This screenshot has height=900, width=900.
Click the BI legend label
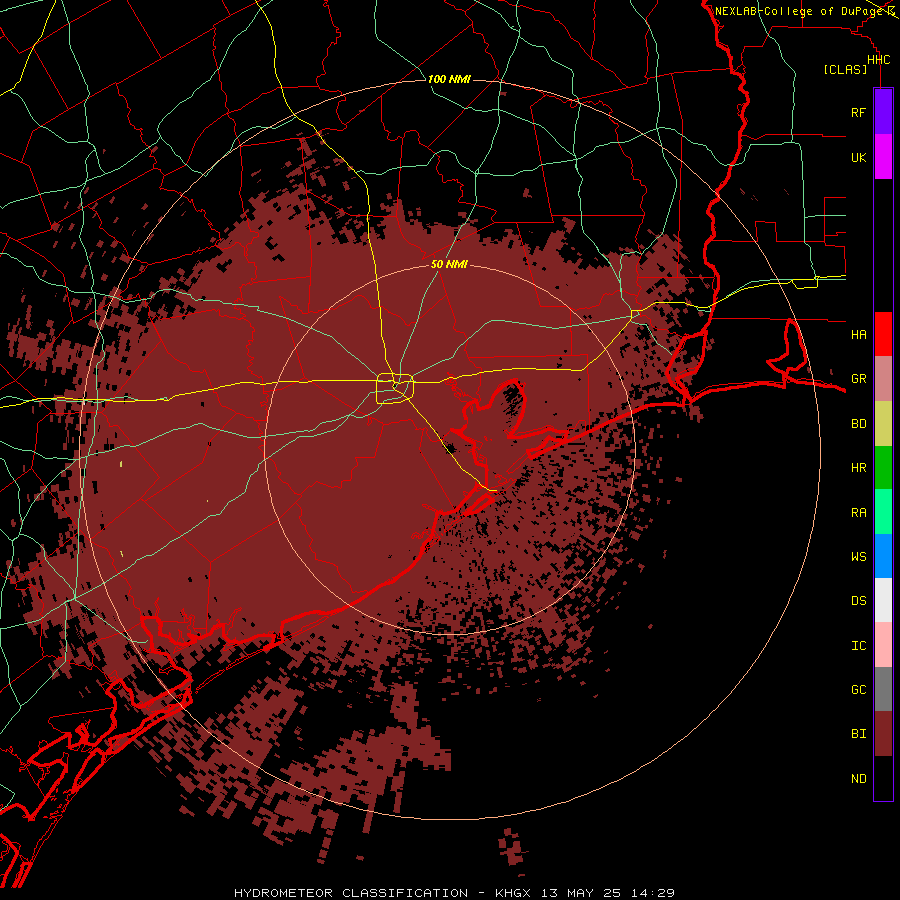858,734
